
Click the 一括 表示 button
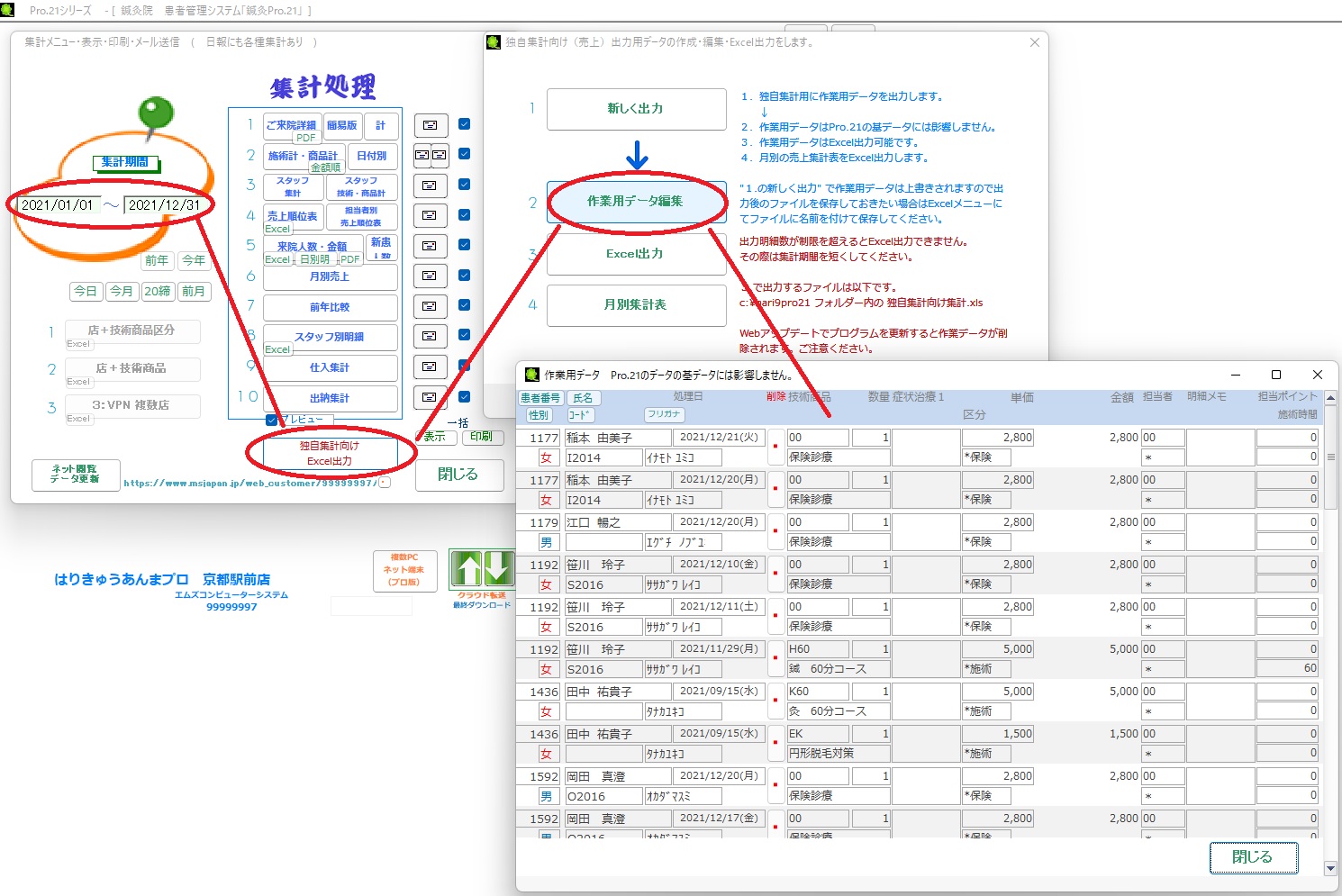click(435, 437)
